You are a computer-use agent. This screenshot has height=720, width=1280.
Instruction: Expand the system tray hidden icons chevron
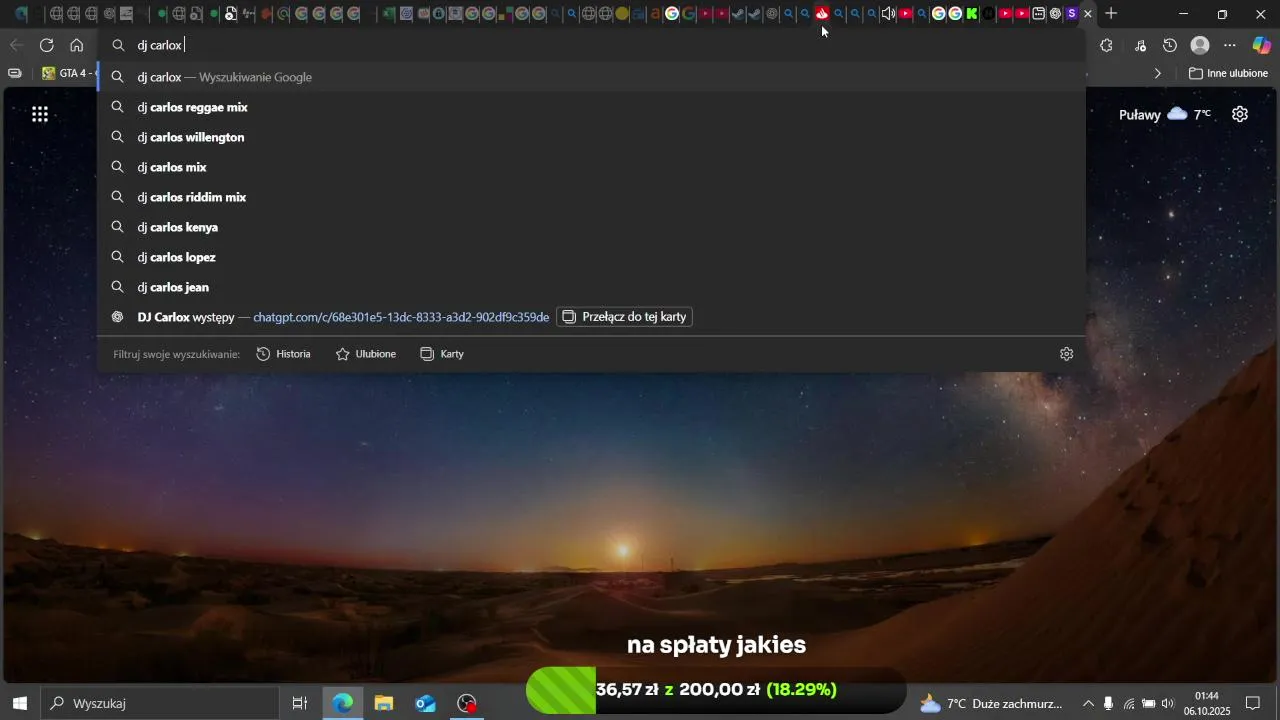pos(1088,703)
